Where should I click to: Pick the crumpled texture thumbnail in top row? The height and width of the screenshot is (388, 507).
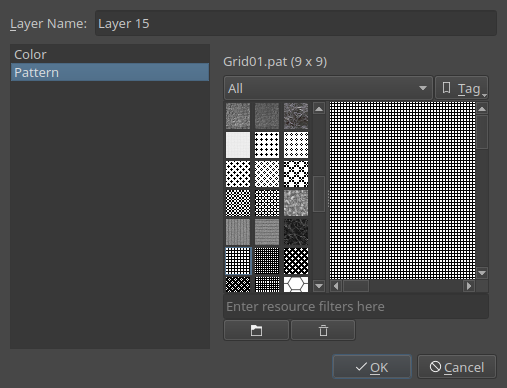pos(296,116)
